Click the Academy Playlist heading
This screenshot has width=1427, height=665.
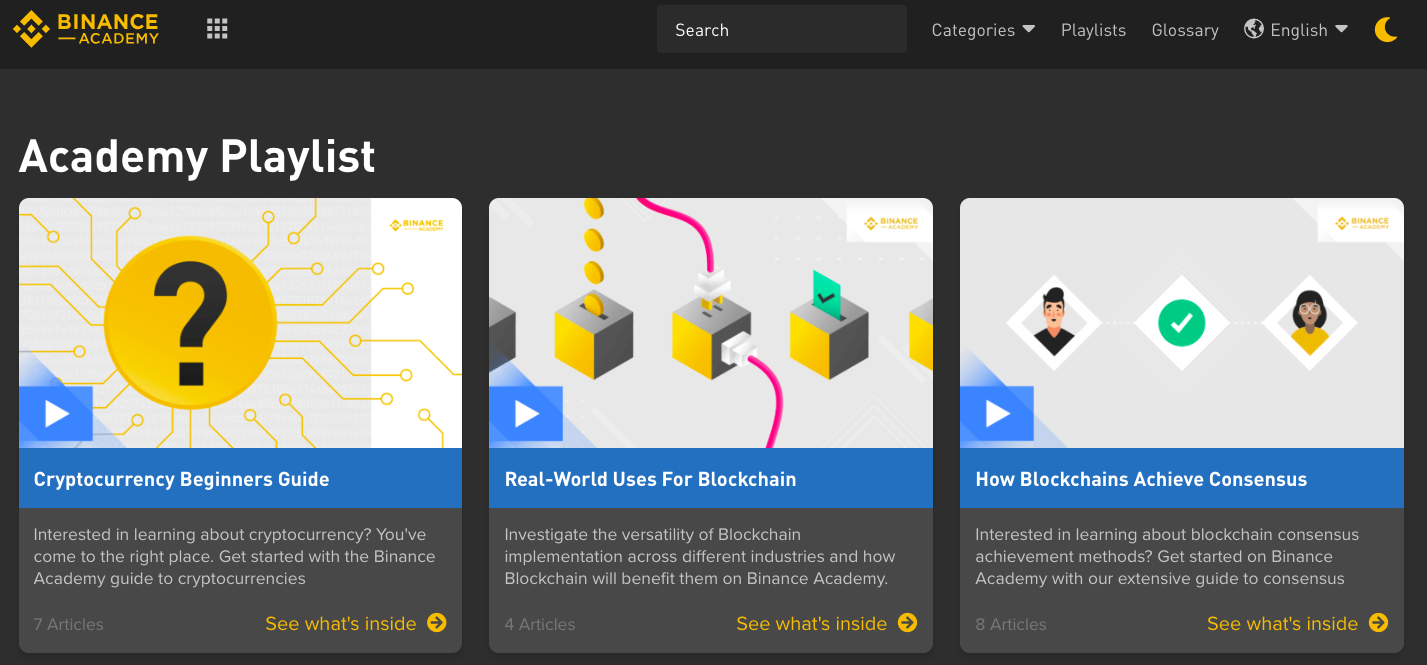tap(197, 156)
